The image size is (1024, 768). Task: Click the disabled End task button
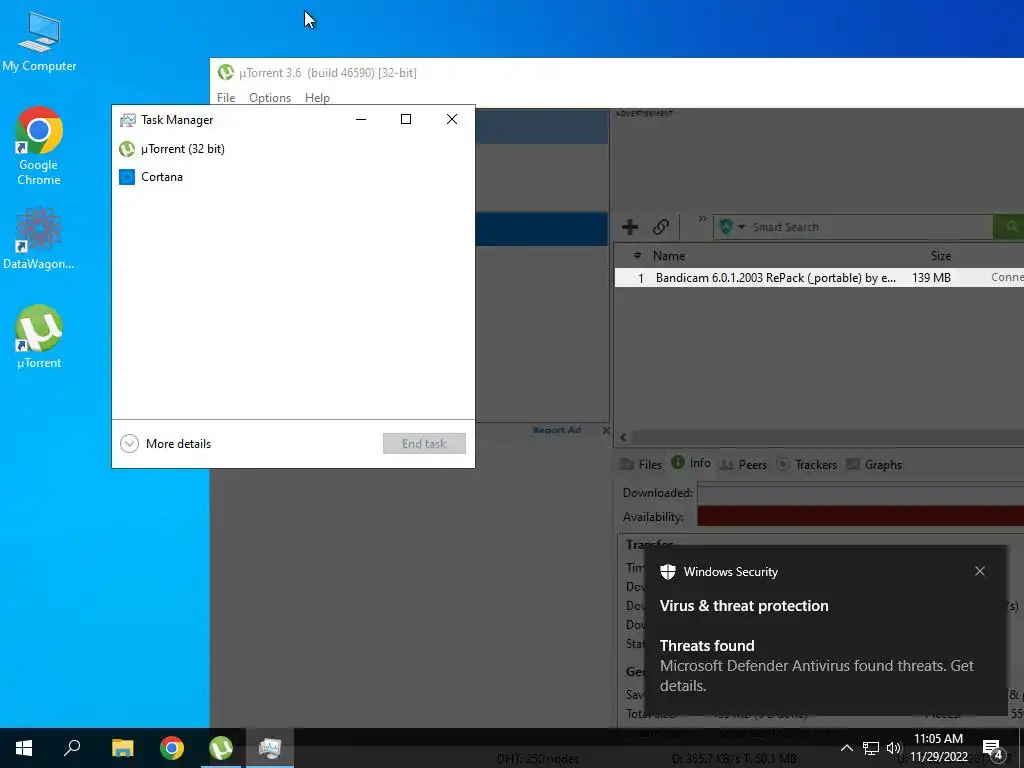click(424, 443)
